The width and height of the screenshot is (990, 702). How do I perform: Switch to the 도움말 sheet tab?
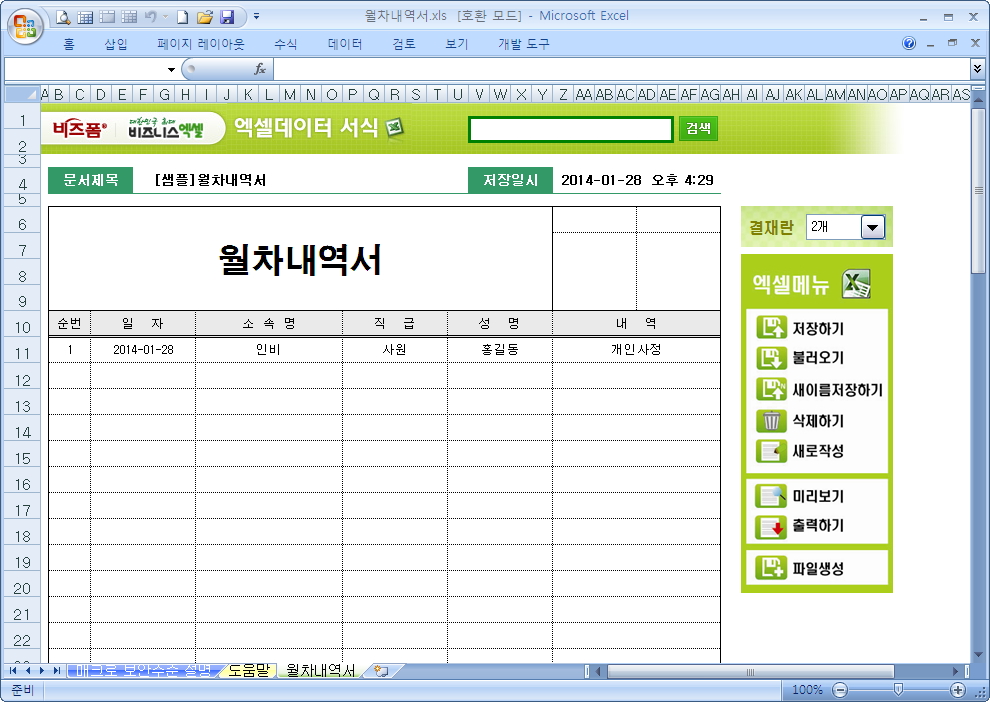pos(249,670)
